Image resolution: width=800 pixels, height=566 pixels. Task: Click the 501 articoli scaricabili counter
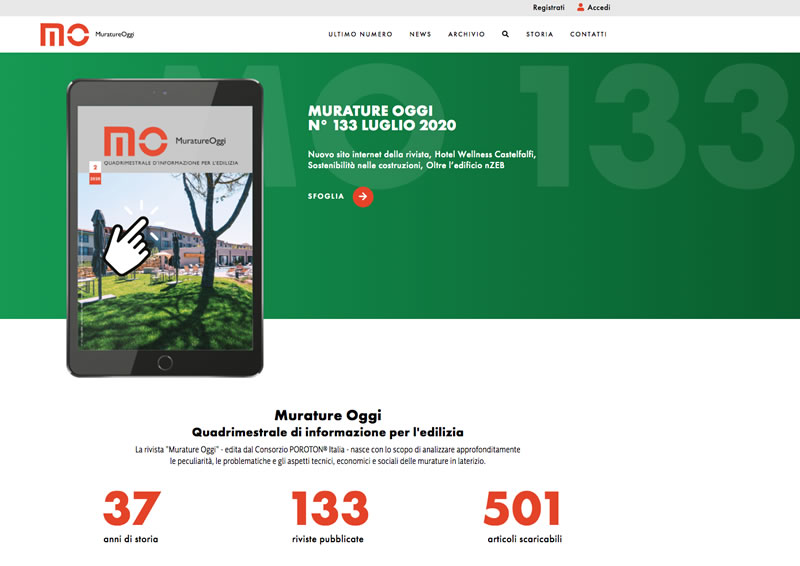523,516
